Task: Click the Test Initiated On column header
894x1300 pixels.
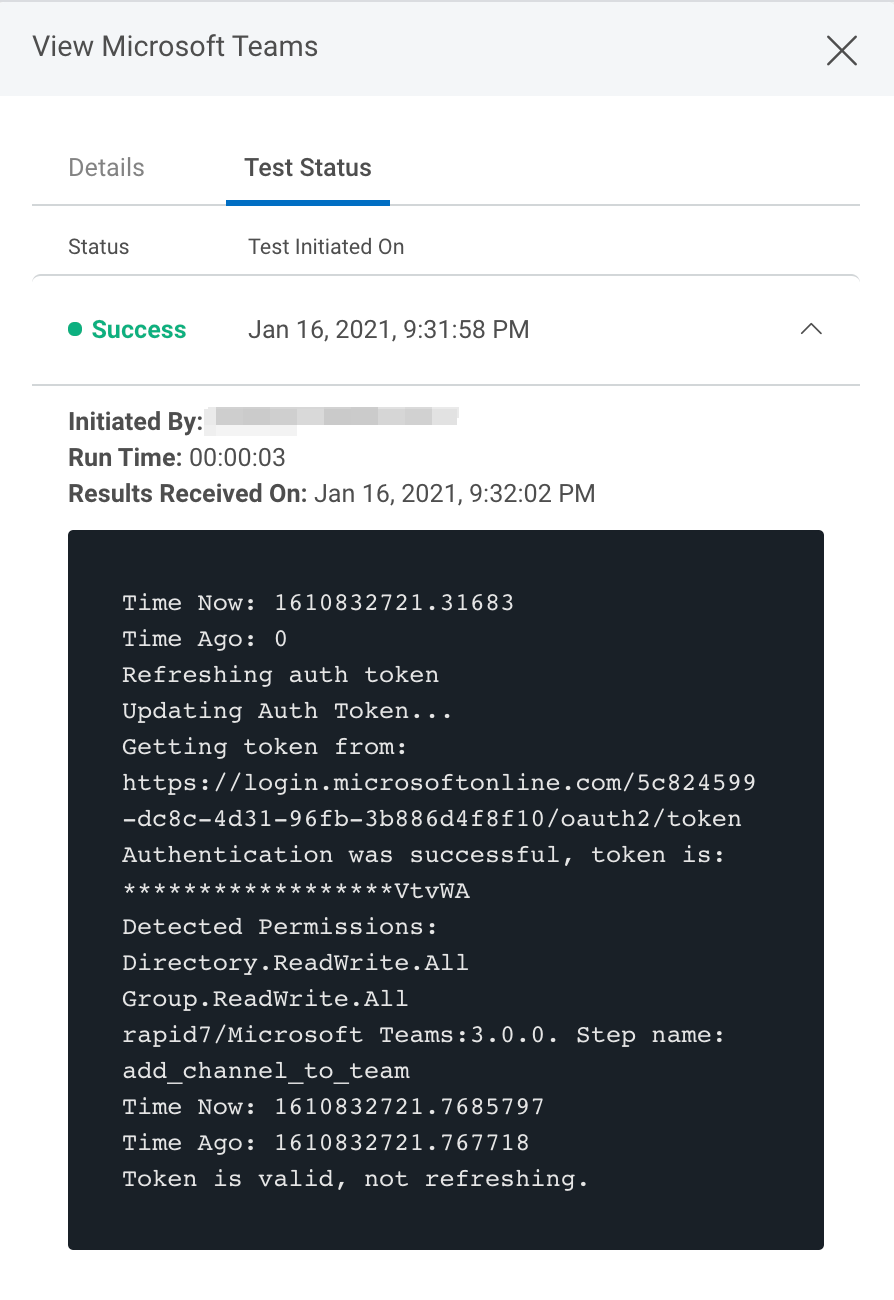Action: pyautogui.click(x=326, y=247)
